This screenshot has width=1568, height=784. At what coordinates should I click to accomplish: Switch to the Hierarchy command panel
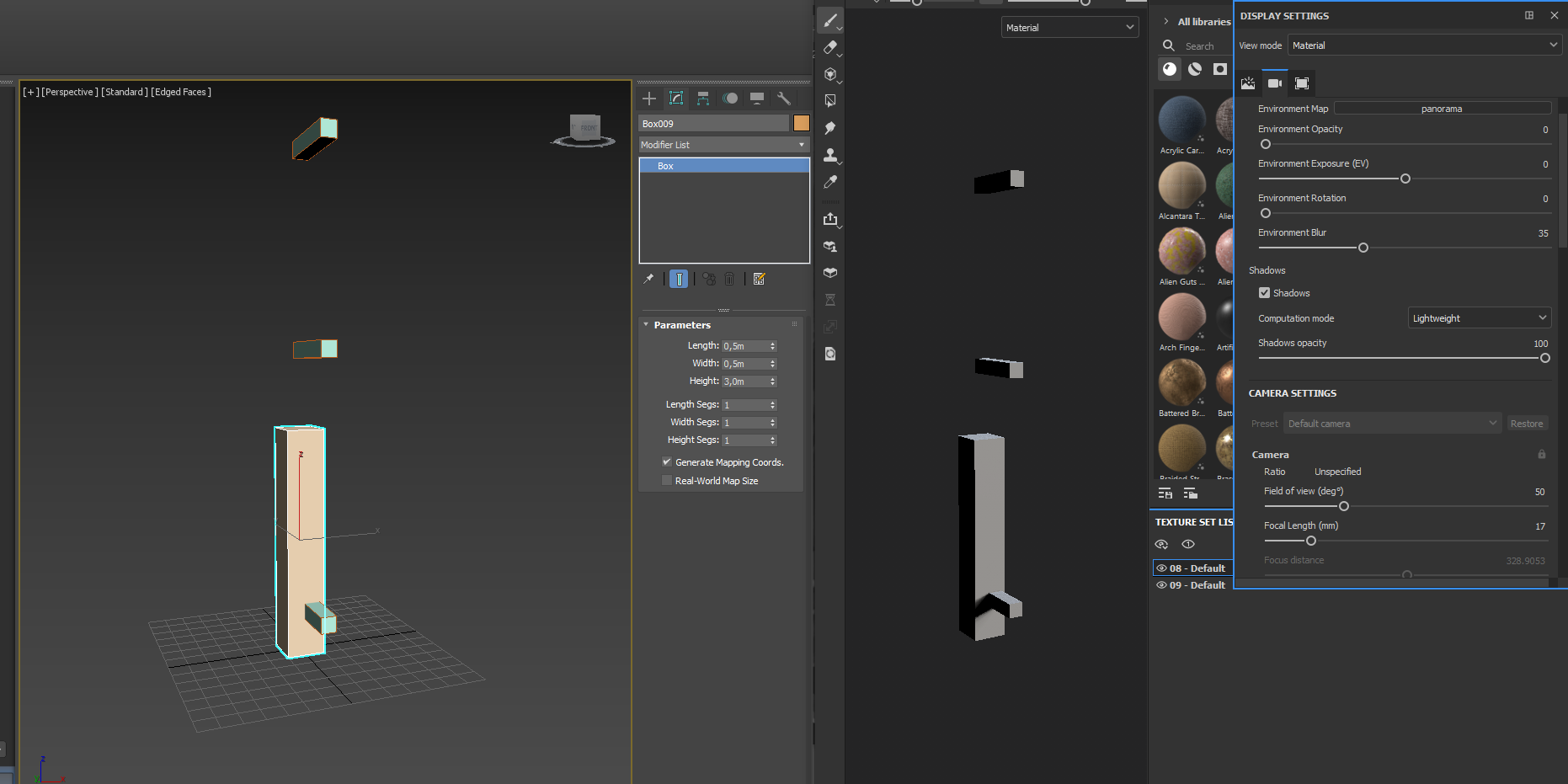[702, 99]
